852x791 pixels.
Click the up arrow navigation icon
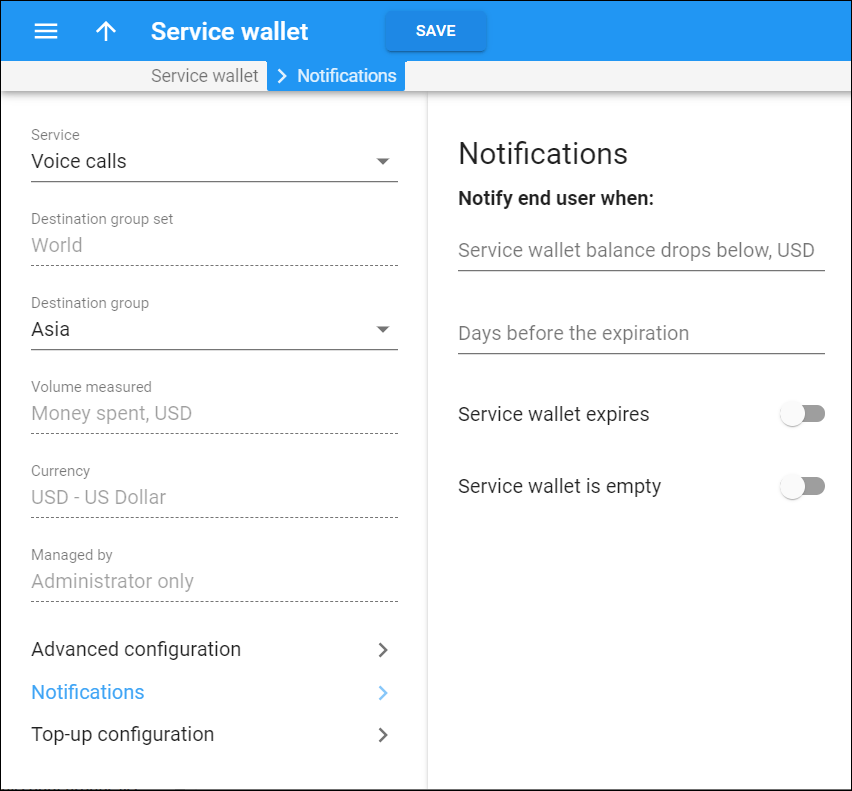[x=106, y=31]
